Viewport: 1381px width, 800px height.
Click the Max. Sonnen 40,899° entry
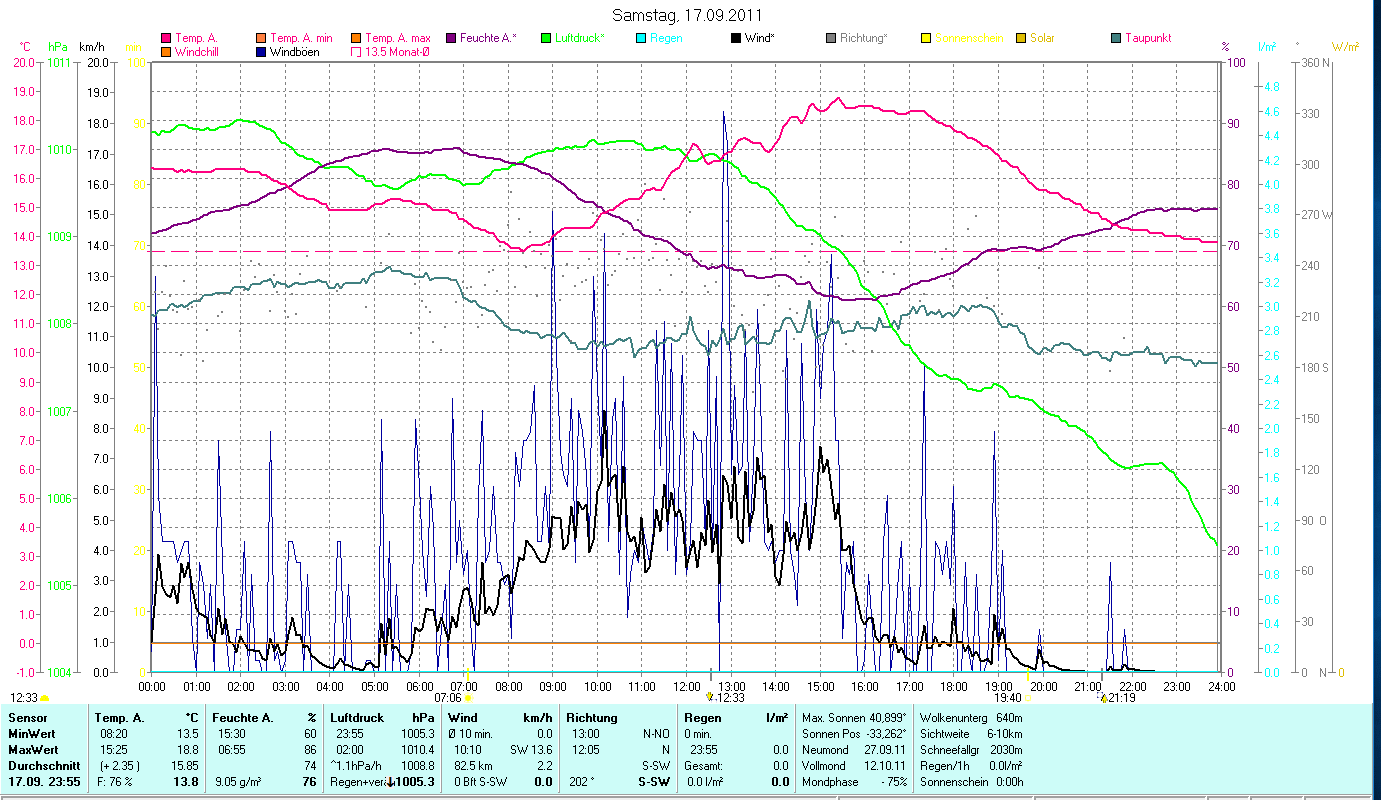tap(853, 718)
